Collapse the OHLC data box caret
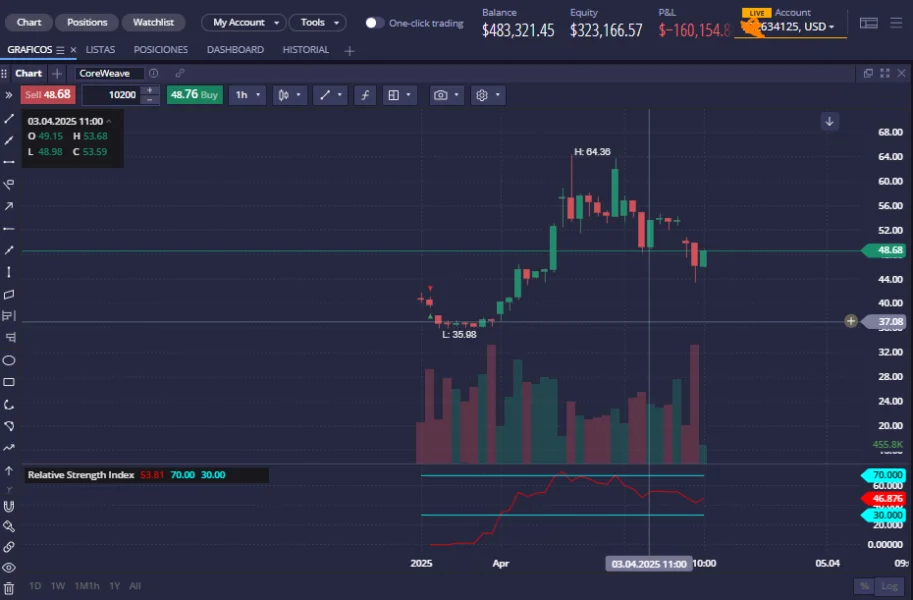Viewport: 913px width, 600px height. pos(109,121)
